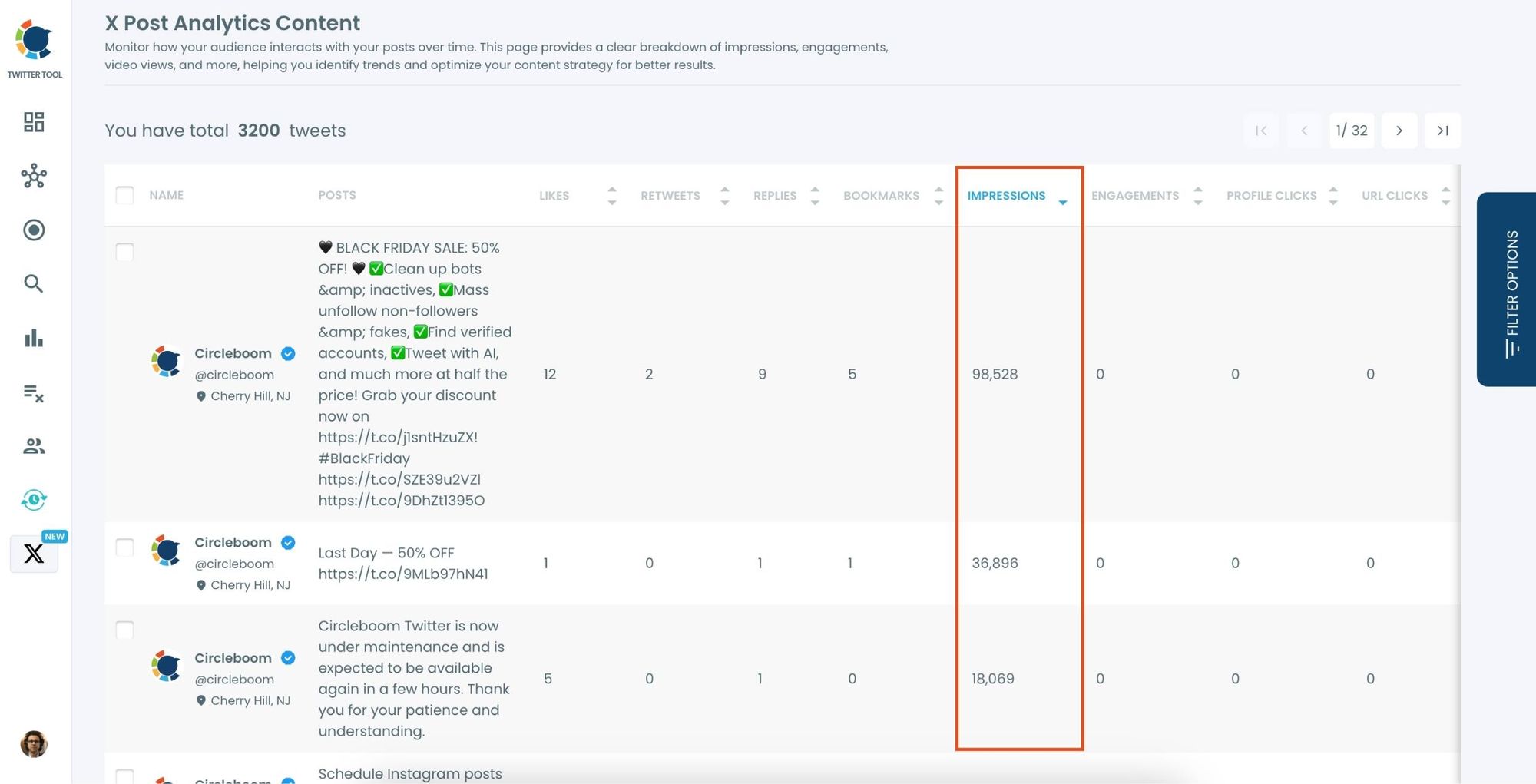The image size is (1536, 784).
Task: Open the https://t.co/9DhZt1395O link
Action: click(402, 501)
